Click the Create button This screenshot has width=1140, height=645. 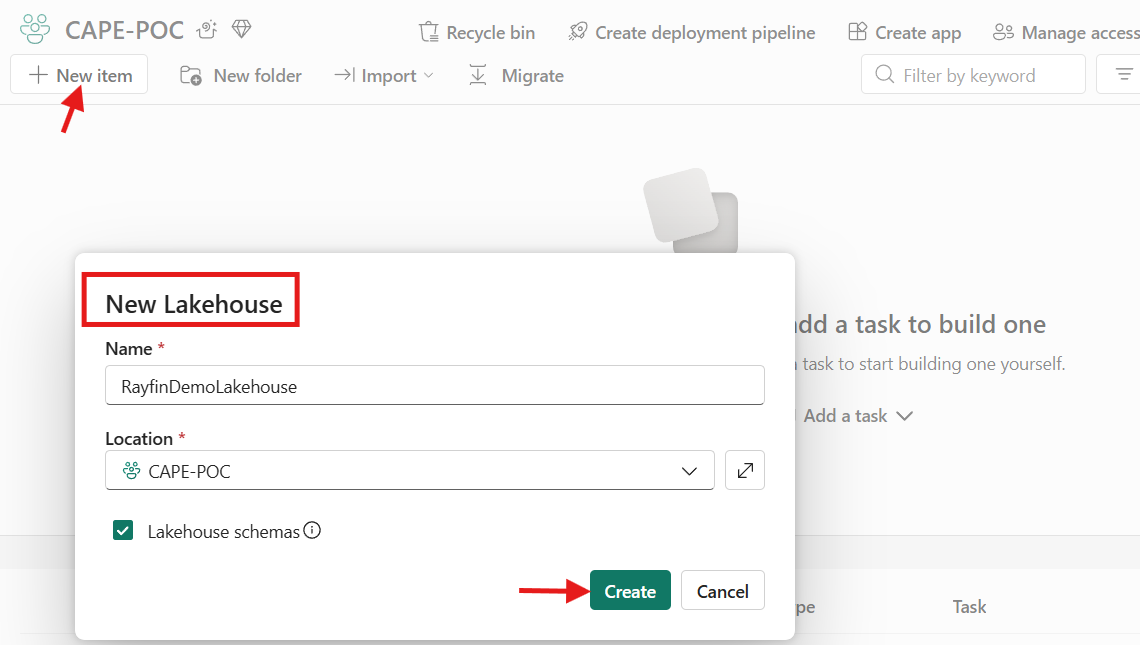click(x=630, y=590)
